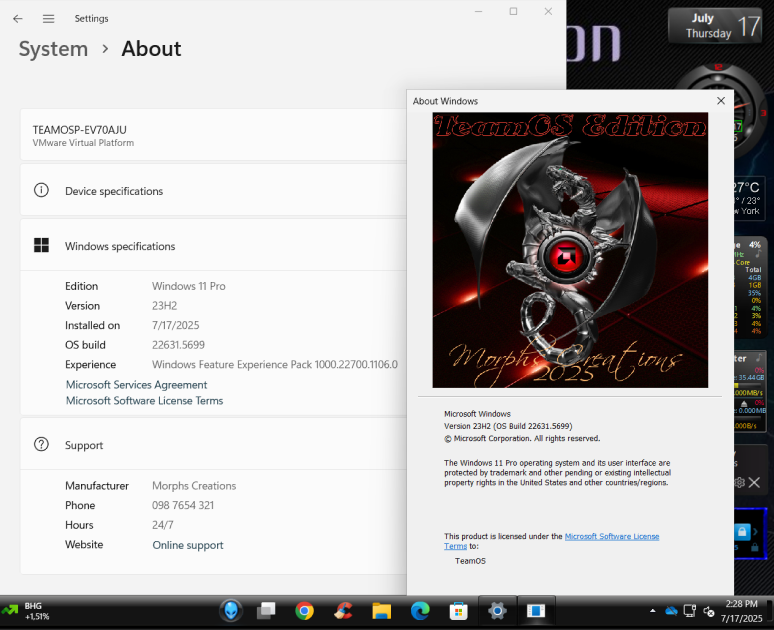Viewport: 774px width, 630px height.
Task: Select the Edition value Windows 11 Pro
Action: point(189,286)
